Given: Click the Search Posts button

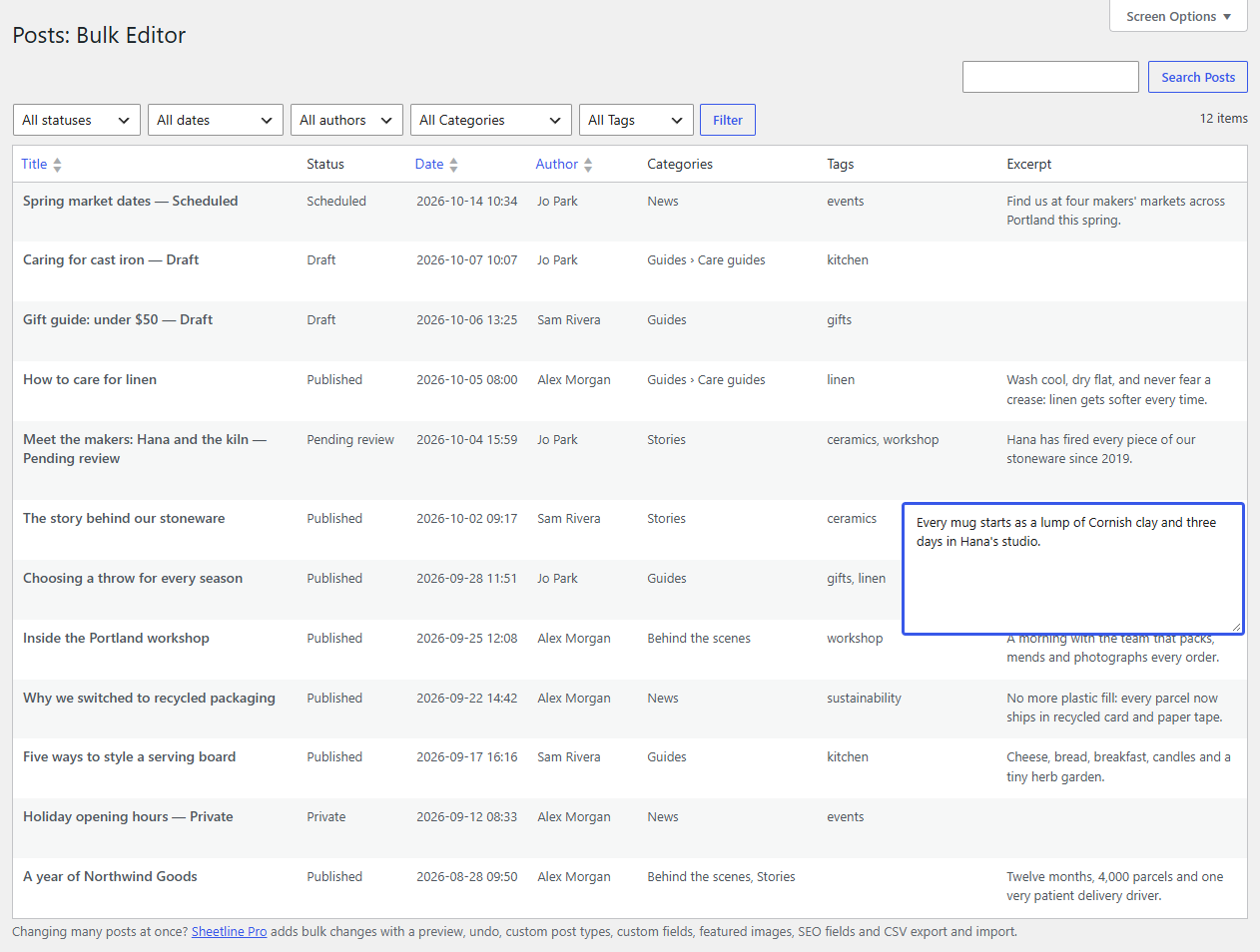Looking at the screenshot, I should (1198, 77).
